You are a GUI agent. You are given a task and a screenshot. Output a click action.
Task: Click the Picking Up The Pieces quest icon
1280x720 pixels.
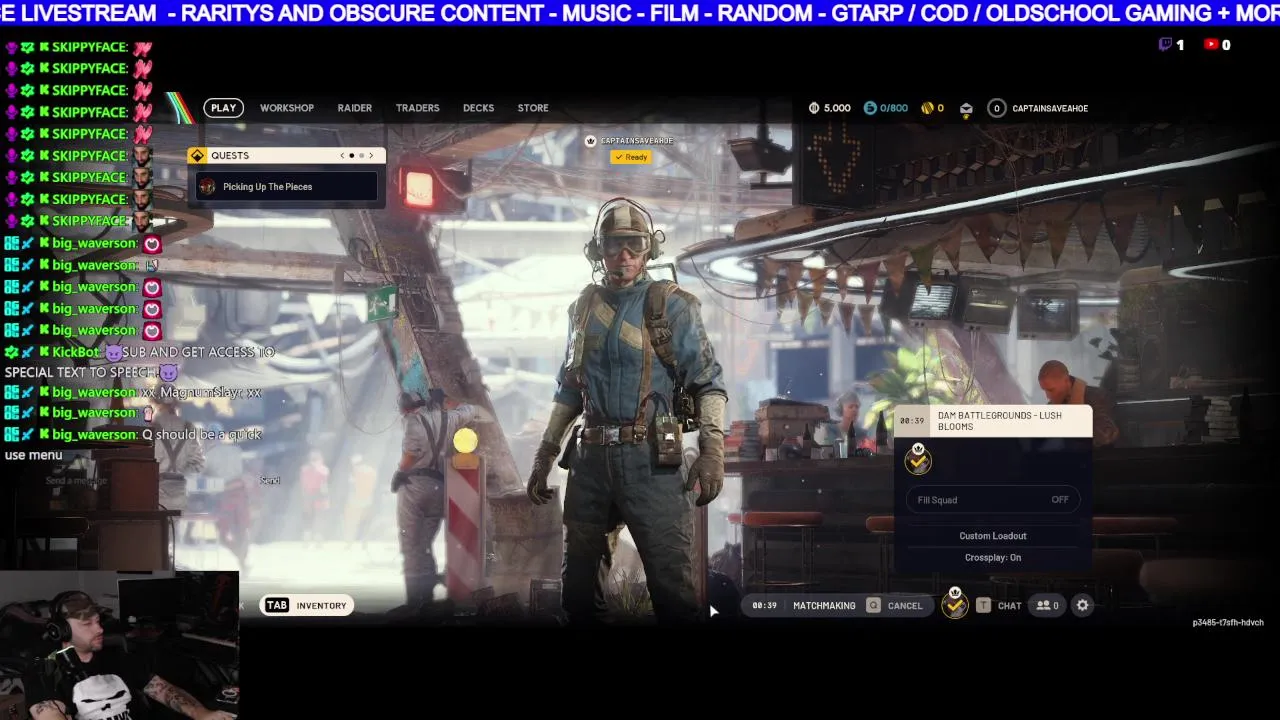click(x=207, y=187)
